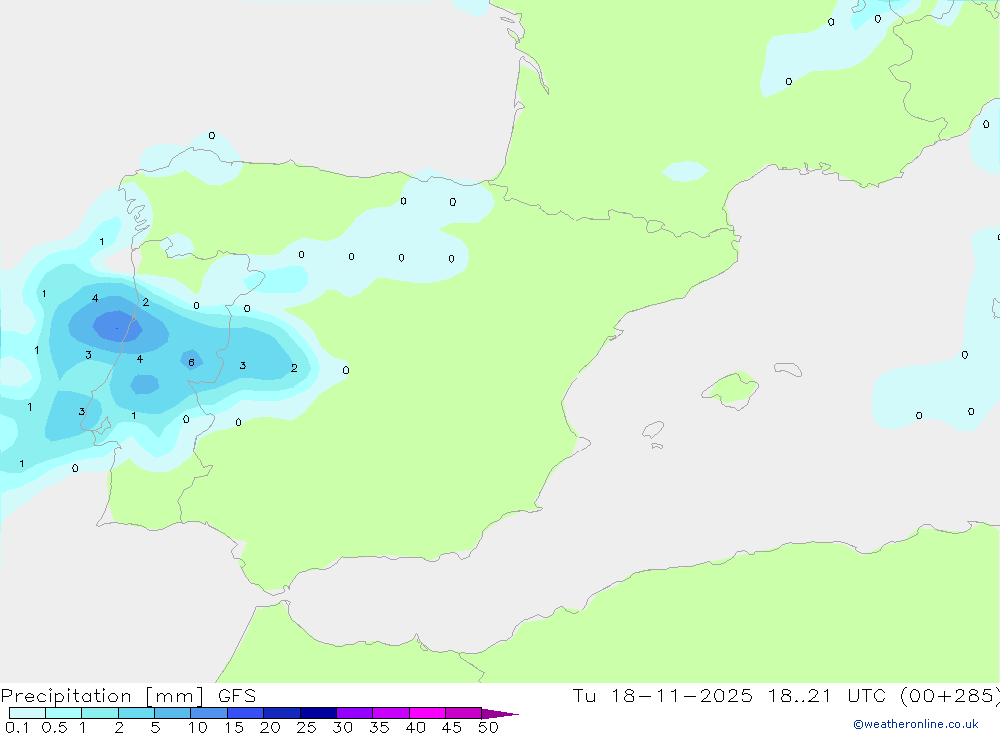Viewport: 1000px width, 733px height.
Task: Click the "30" legend scale label
Action: [x=342, y=727]
